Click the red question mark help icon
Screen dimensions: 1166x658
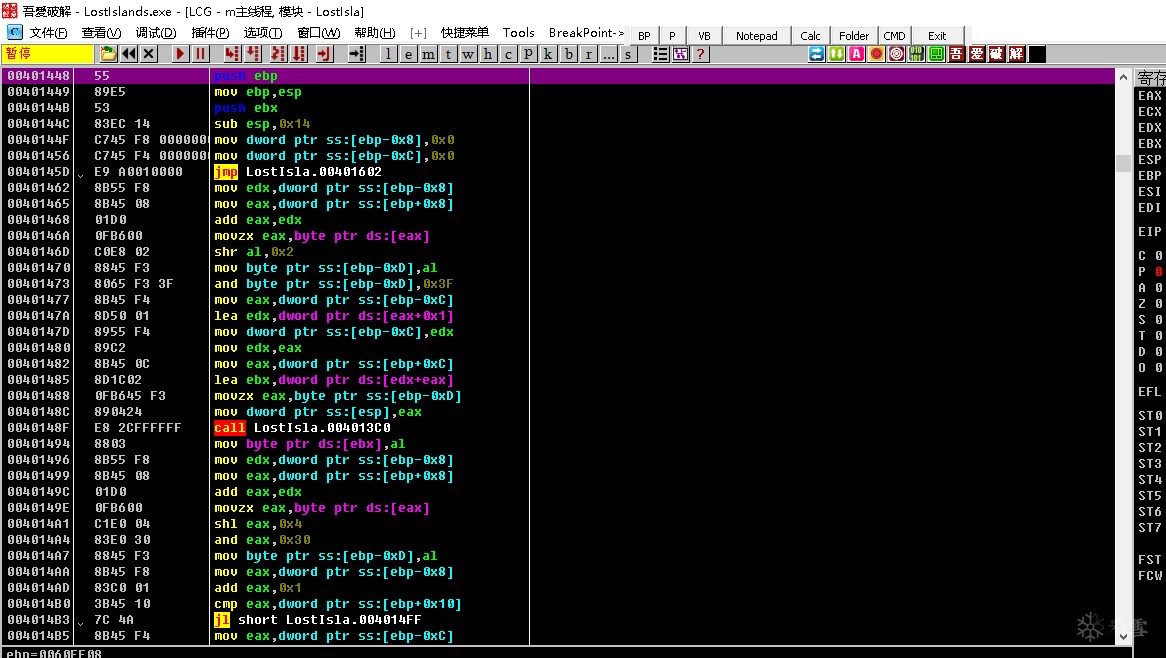tap(700, 54)
